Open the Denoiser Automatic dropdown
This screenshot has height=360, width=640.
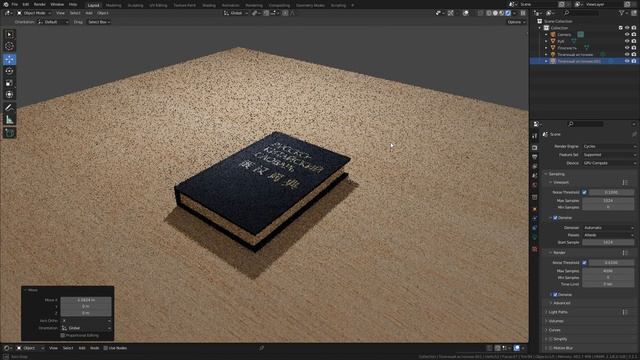coord(609,228)
